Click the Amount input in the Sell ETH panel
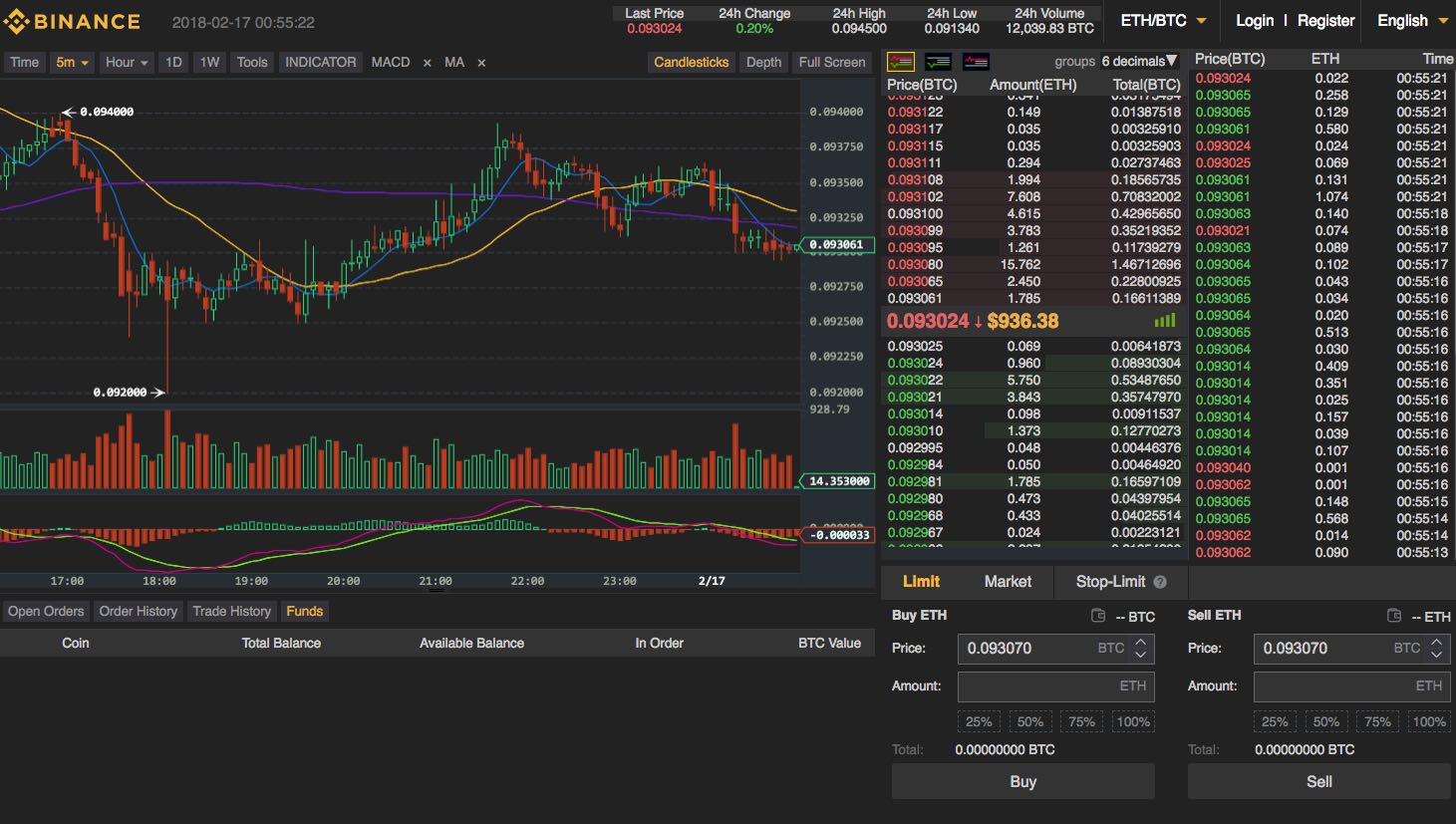This screenshot has width=1456, height=824. [x=1351, y=686]
